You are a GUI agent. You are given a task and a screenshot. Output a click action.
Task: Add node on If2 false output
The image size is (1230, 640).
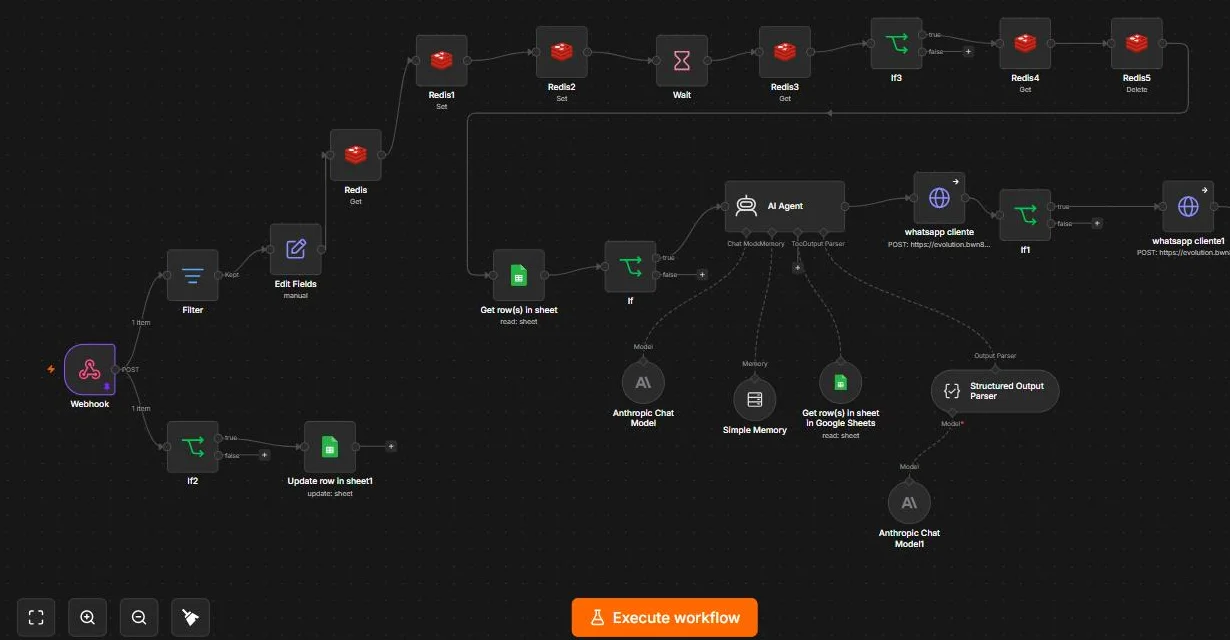[264, 454]
